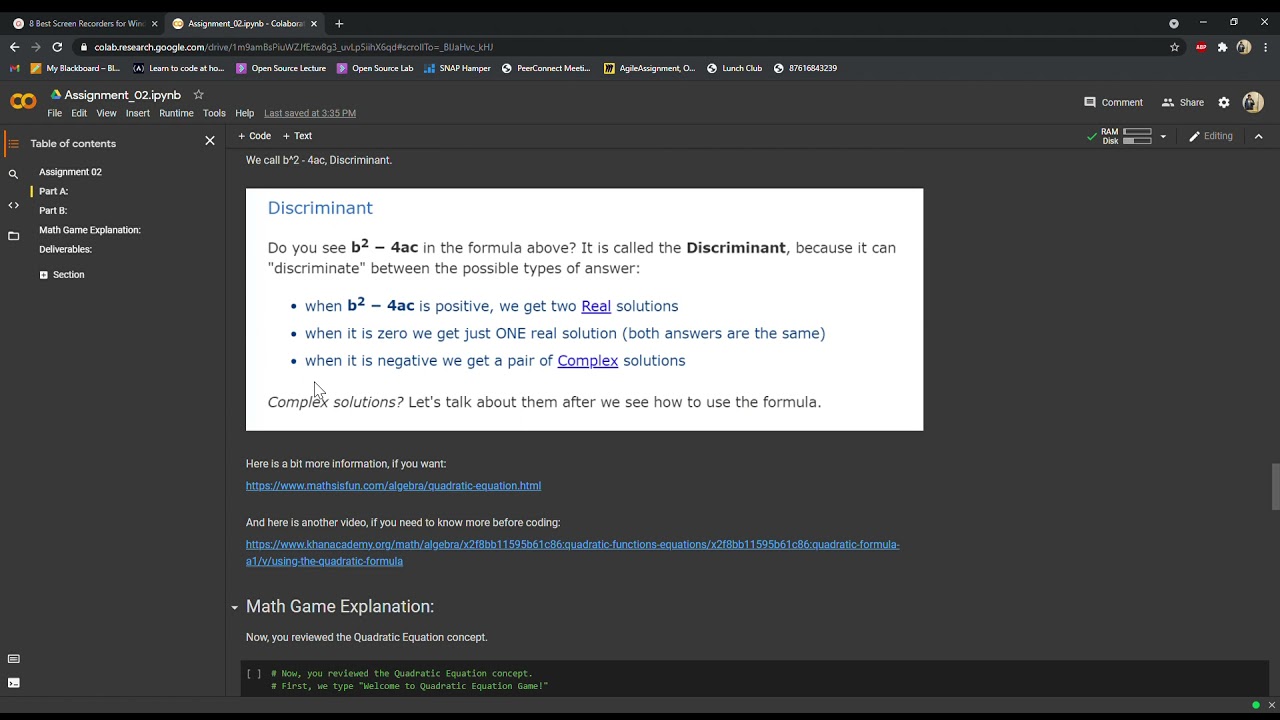Open the mathsisfun quadratic equation link
The width and height of the screenshot is (1280, 720).
393,486
